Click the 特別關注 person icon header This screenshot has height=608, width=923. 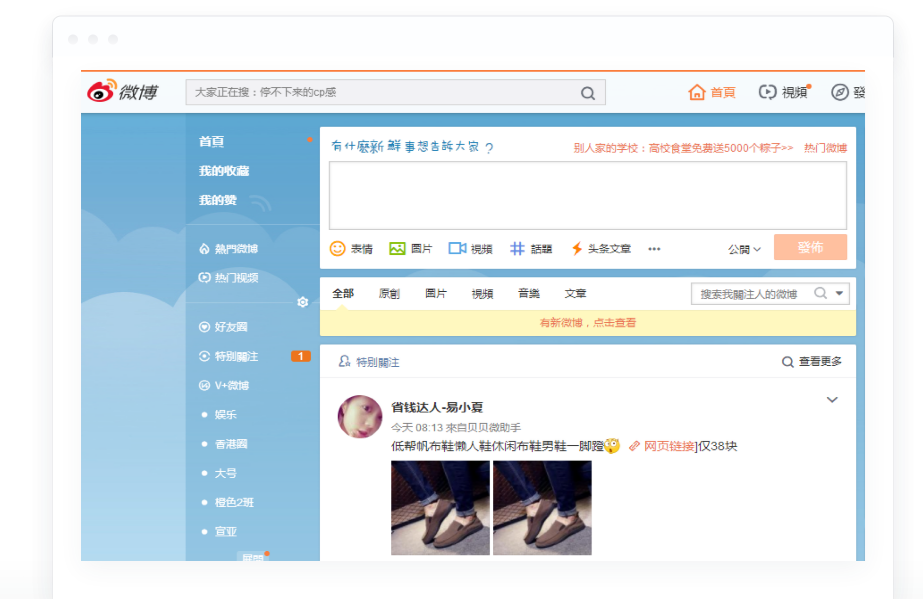344,361
